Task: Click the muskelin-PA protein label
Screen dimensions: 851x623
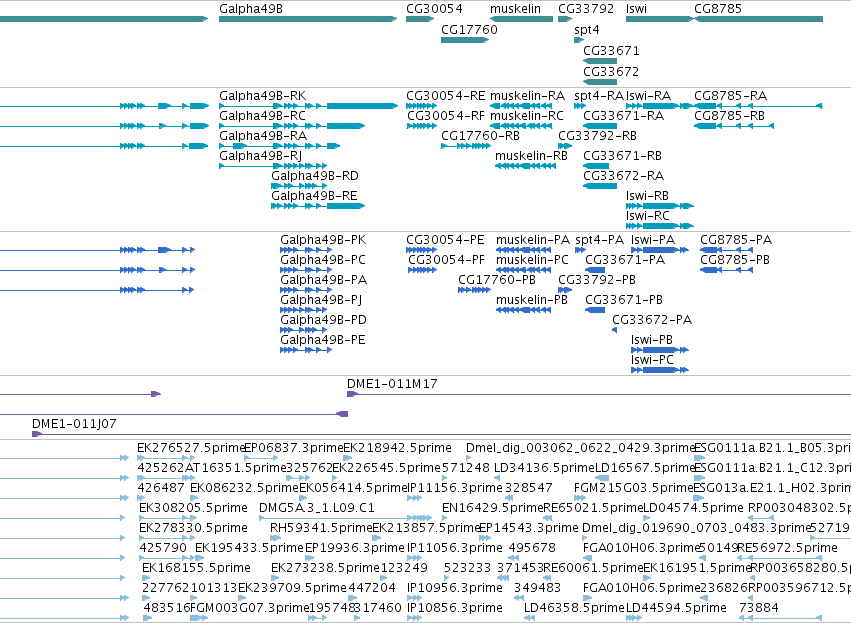Action: [x=533, y=240]
